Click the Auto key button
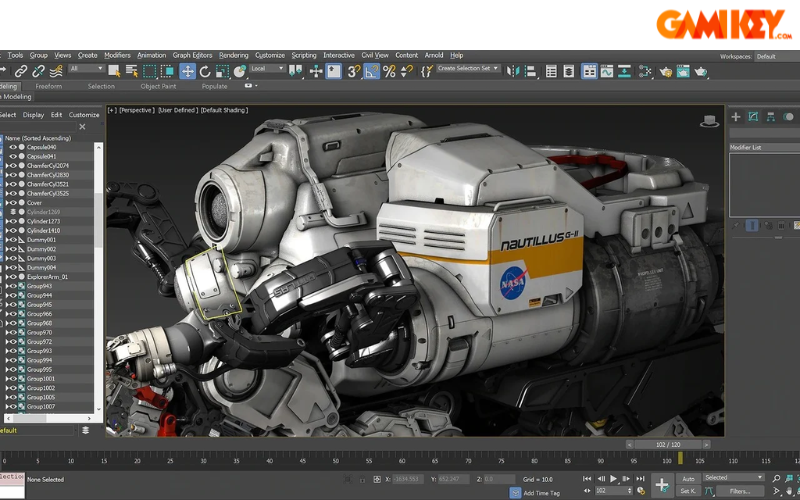 (688, 479)
